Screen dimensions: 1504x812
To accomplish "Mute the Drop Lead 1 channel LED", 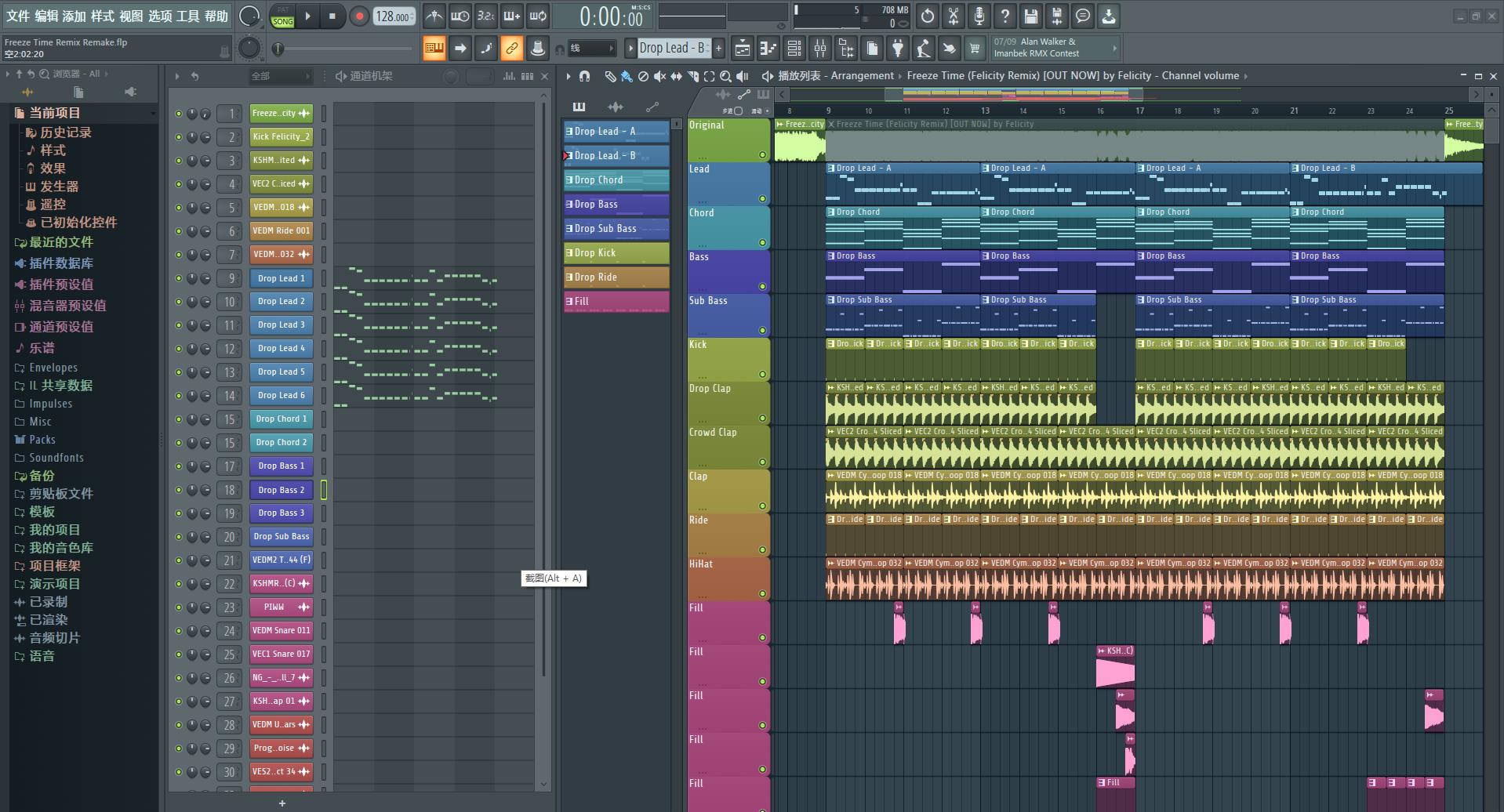I will pyautogui.click(x=179, y=278).
